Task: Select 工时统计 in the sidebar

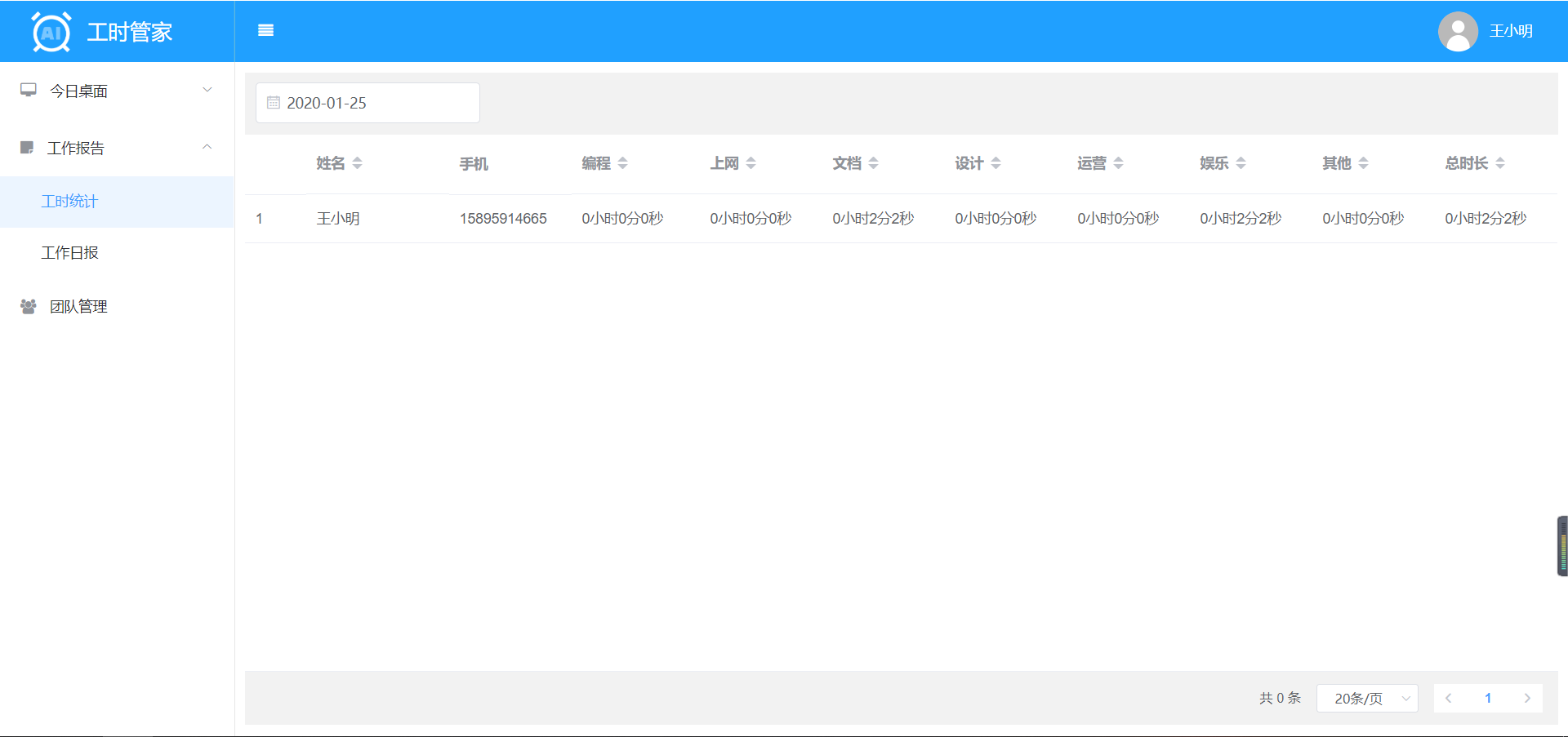Action: point(70,202)
